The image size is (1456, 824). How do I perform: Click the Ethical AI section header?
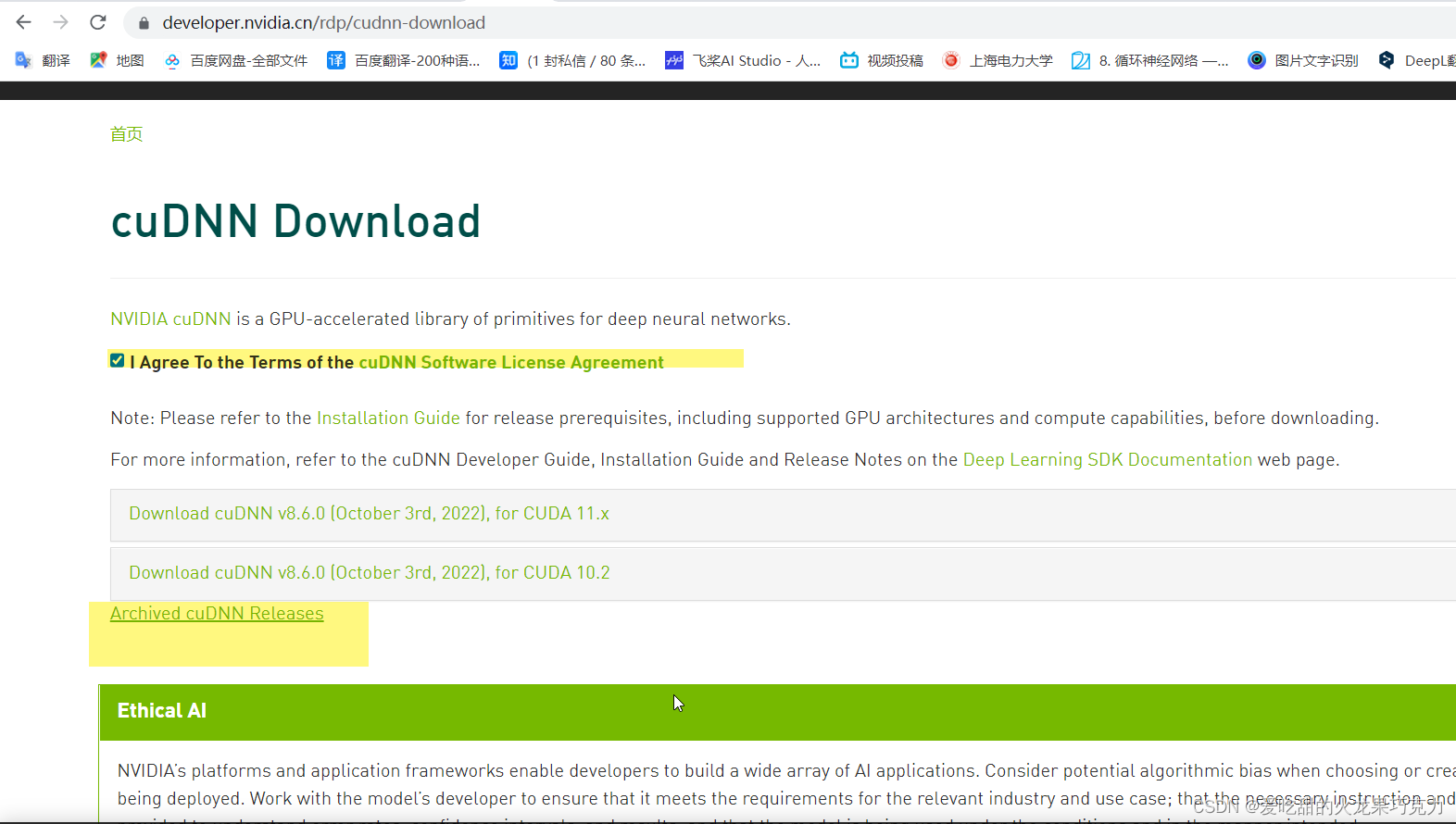click(x=778, y=712)
